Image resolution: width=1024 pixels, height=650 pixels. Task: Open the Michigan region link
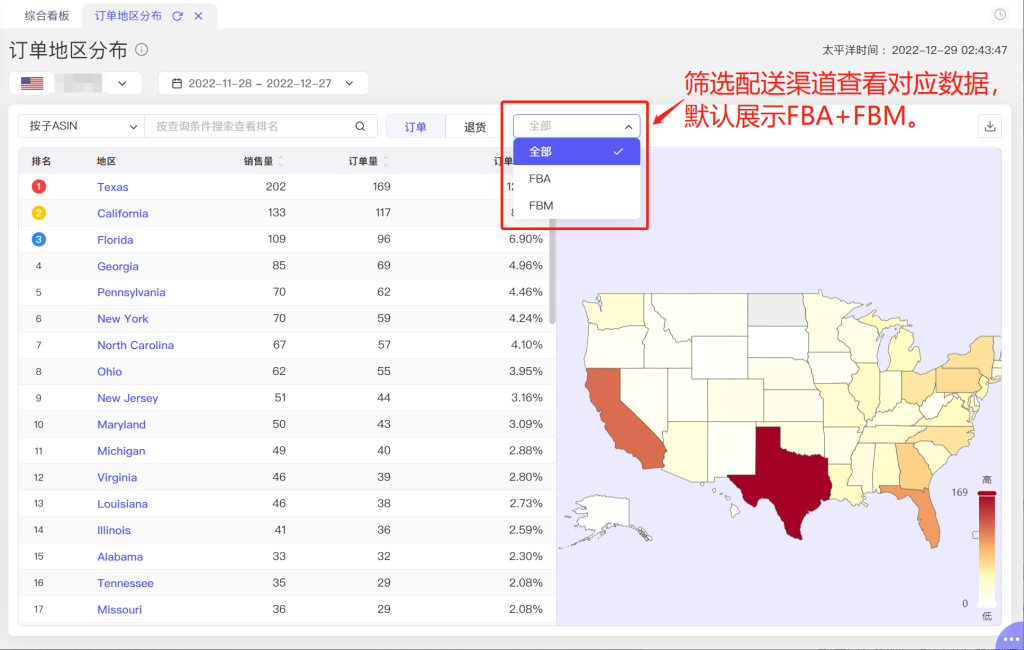[x=121, y=451]
